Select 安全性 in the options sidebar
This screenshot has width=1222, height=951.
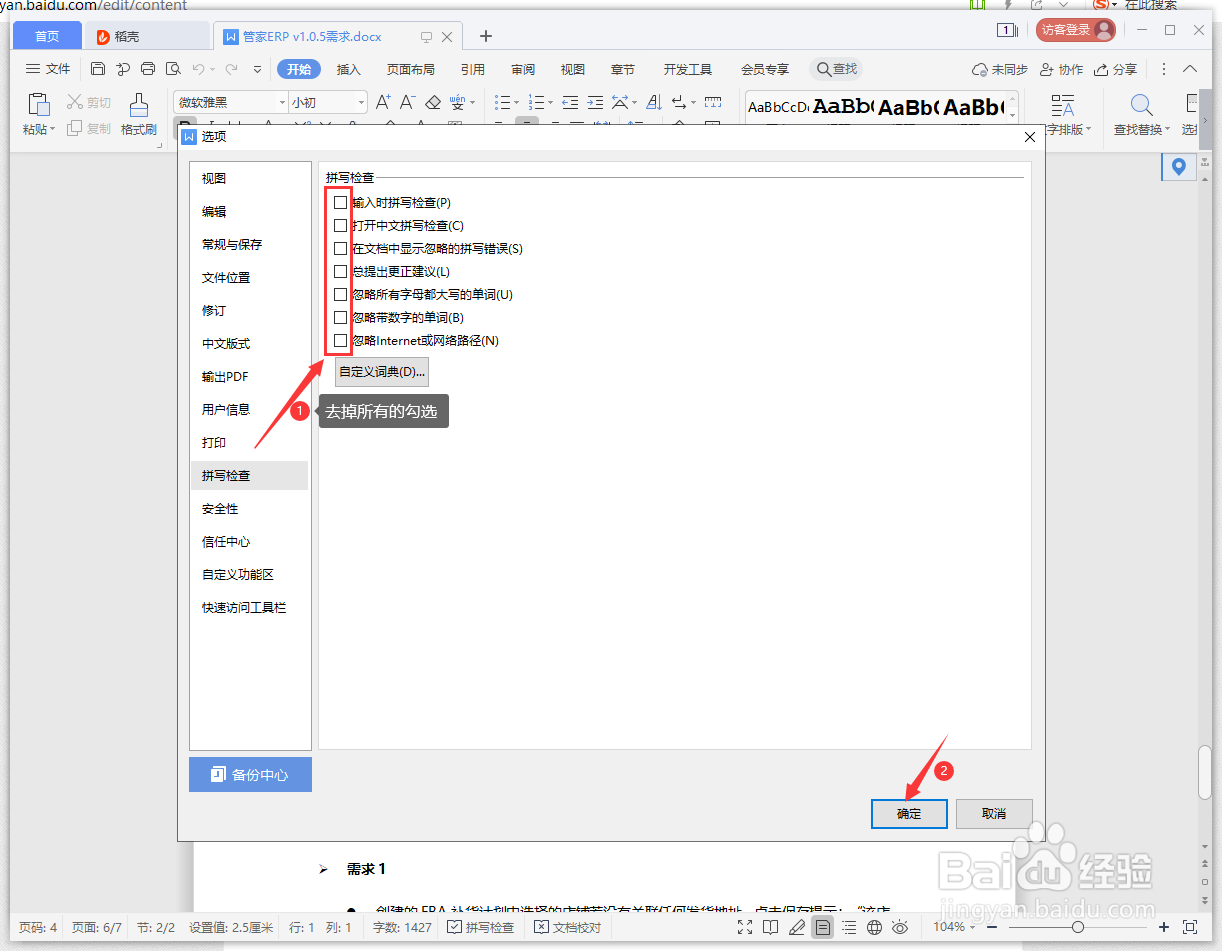point(220,508)
